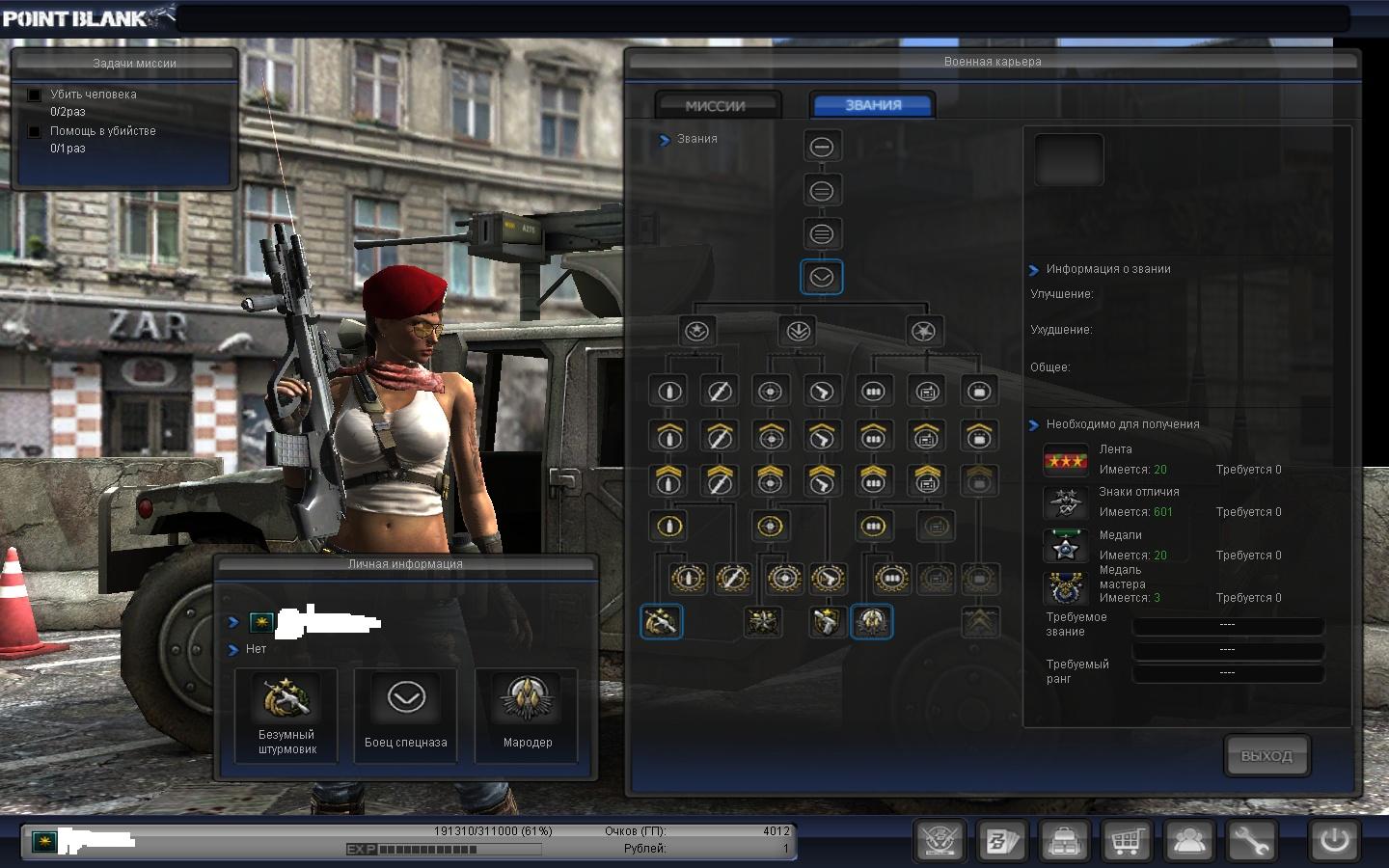
Task: Select the pistol rank with one gold chevron
Action: pos(821,436)
